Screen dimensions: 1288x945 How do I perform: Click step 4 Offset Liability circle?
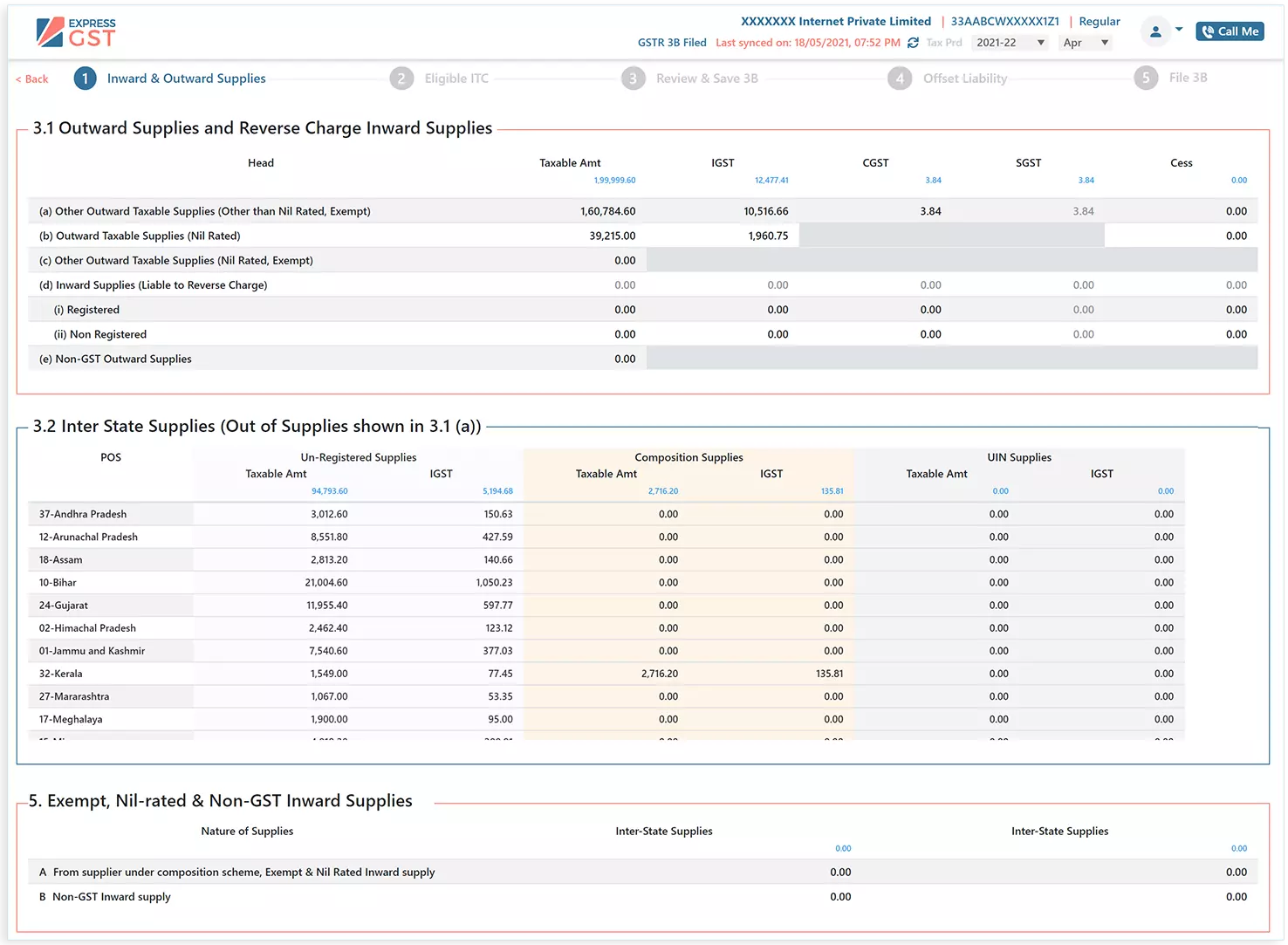point(900,78)
